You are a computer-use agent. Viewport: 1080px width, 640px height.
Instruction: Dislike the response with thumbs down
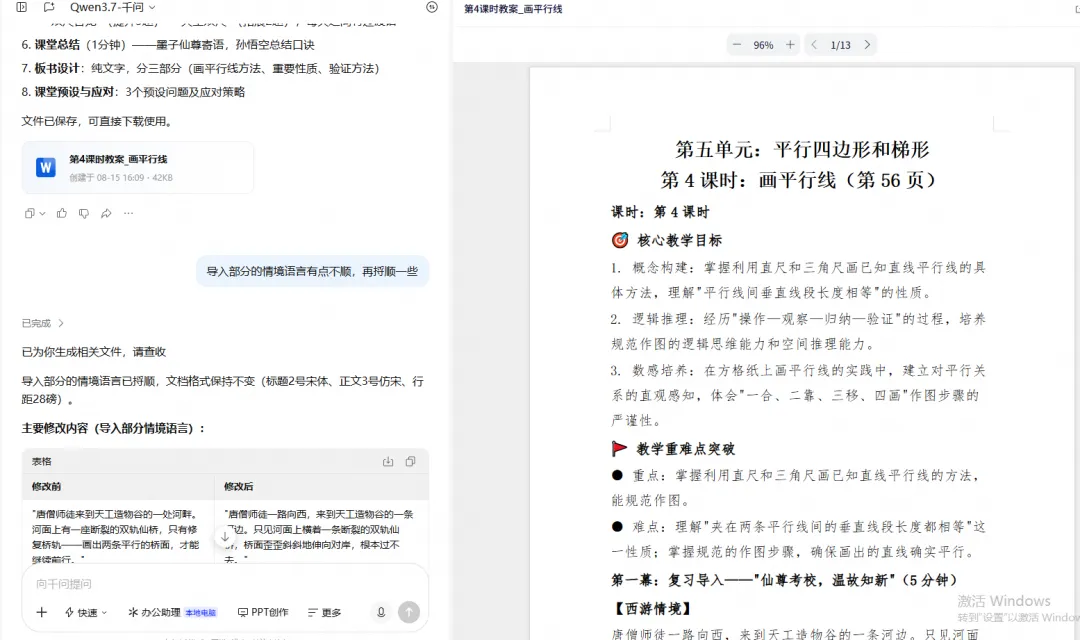(x=84, y=214)
